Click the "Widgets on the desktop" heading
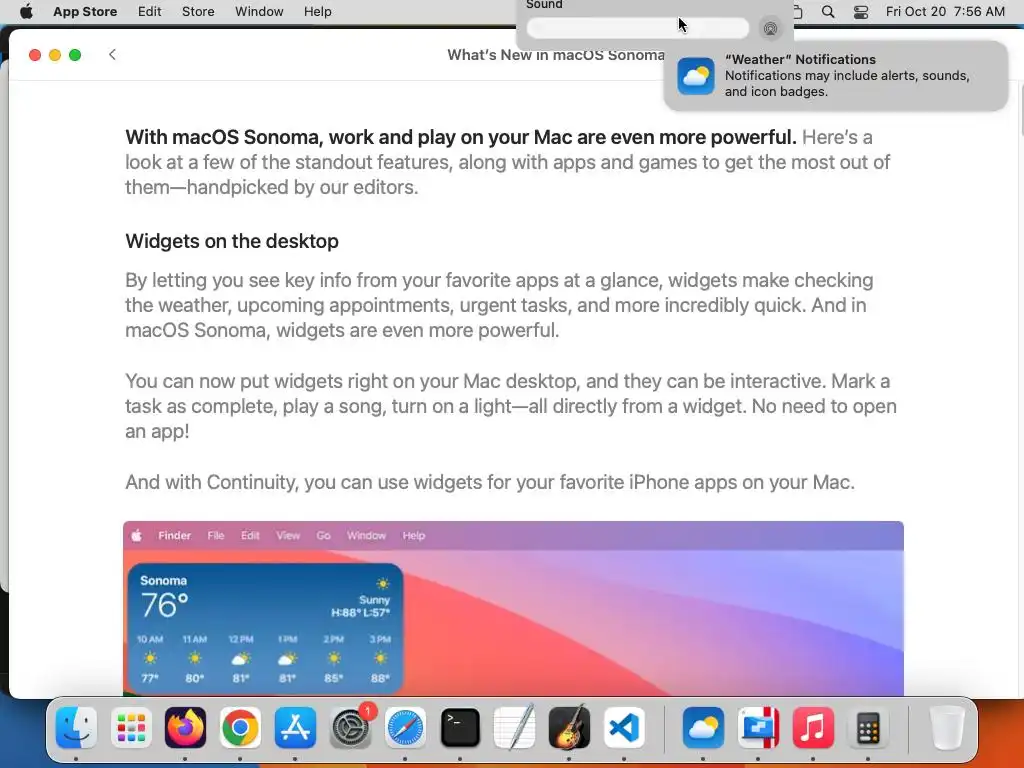1024x768 pixels. 232,241
